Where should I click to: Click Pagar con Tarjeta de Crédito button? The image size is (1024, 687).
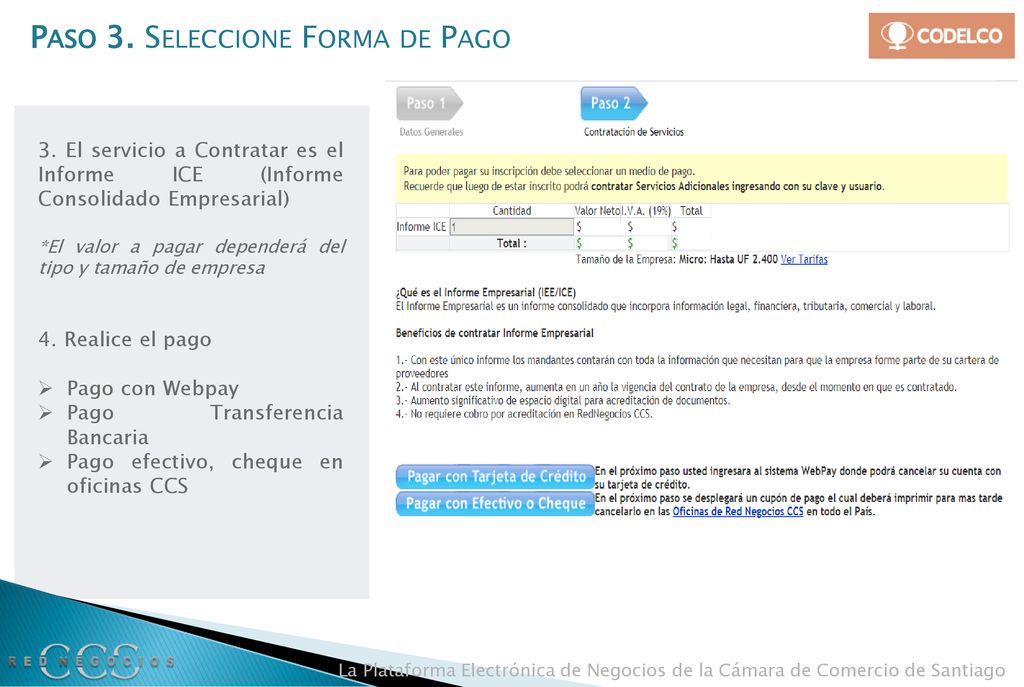tap(495, 477)
